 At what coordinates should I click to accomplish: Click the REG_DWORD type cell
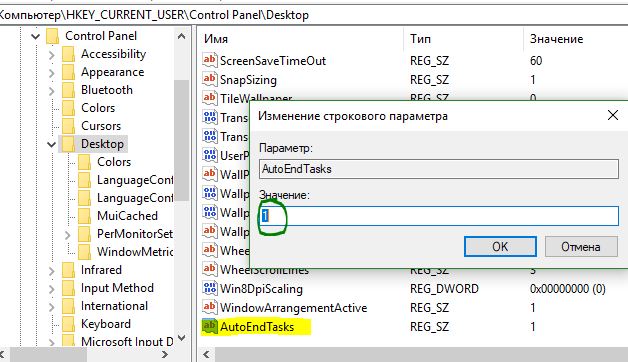pos(444,289)
